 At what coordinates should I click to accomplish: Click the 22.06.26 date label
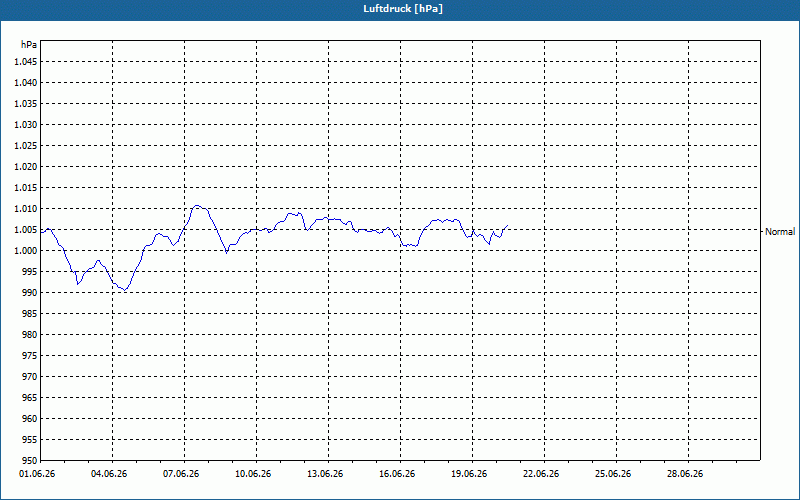(541, 474)
